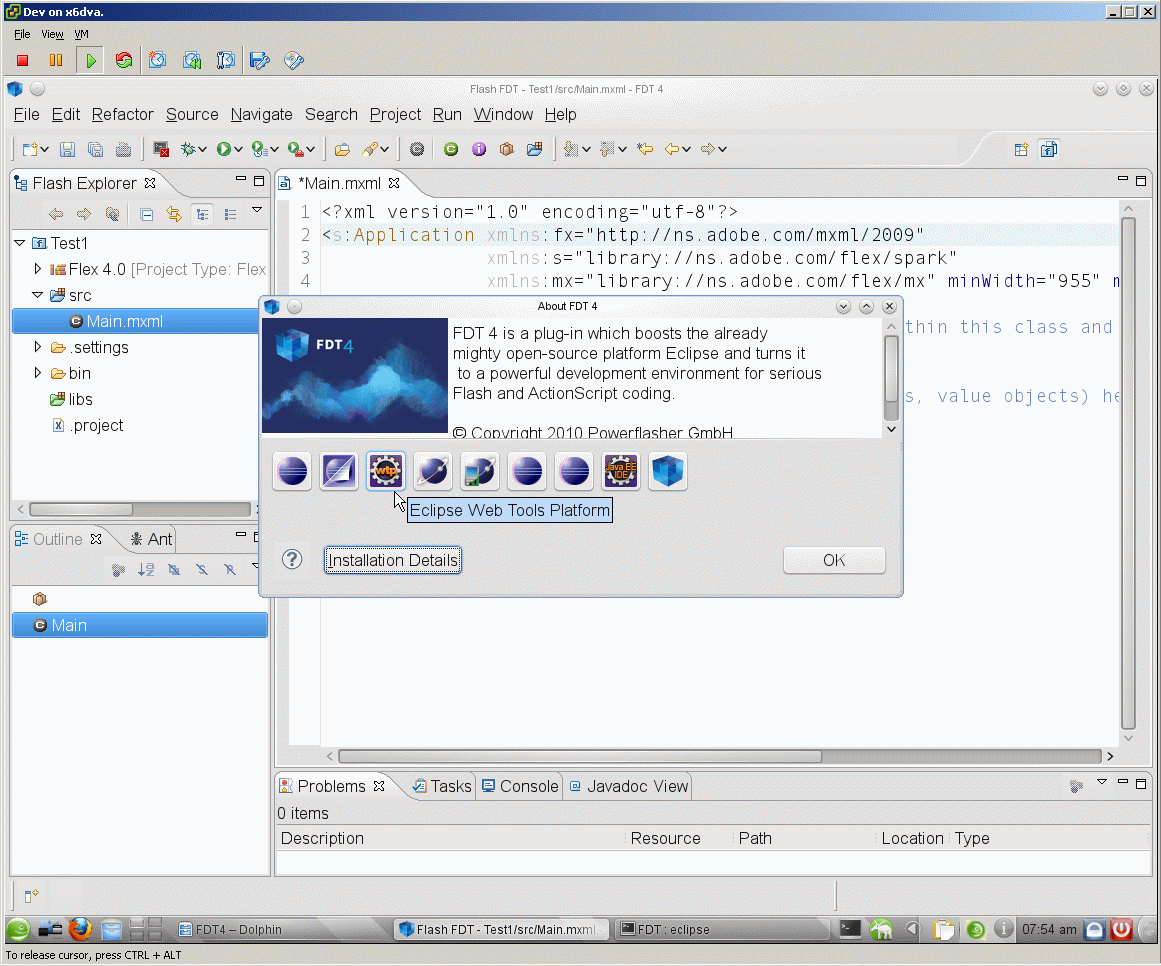Screen dimensions: 1161x966
Task: Switch to the Javadoc View tab
Action: pos(629,786)
